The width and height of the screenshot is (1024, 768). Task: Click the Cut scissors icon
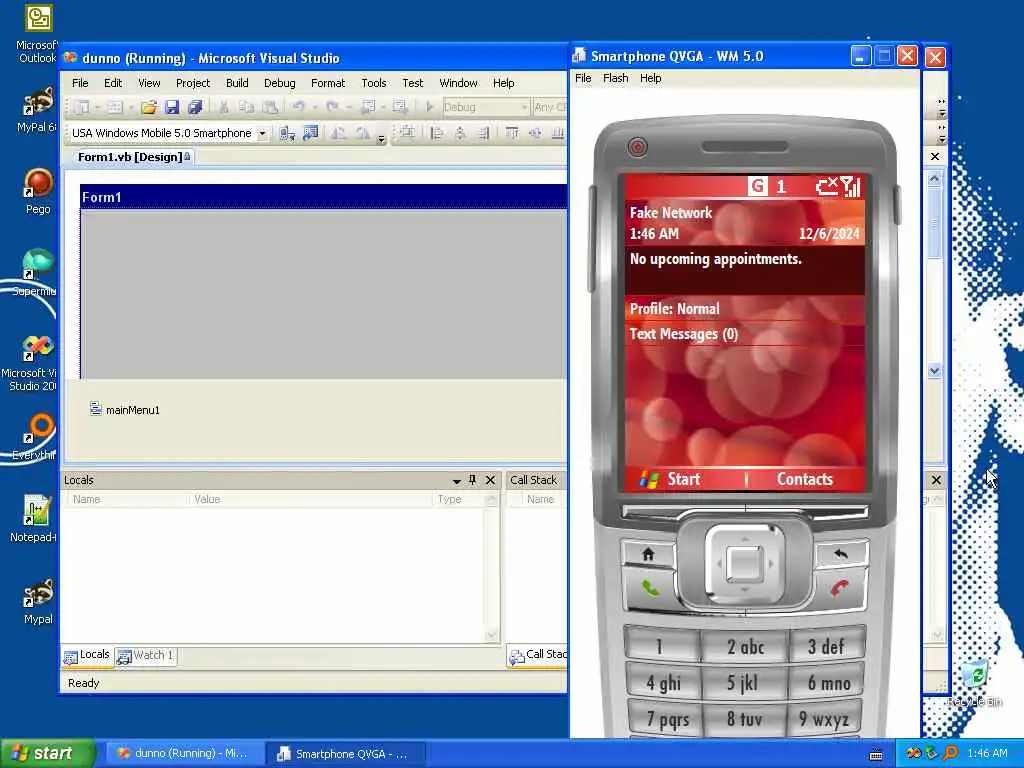pos(223,106)
